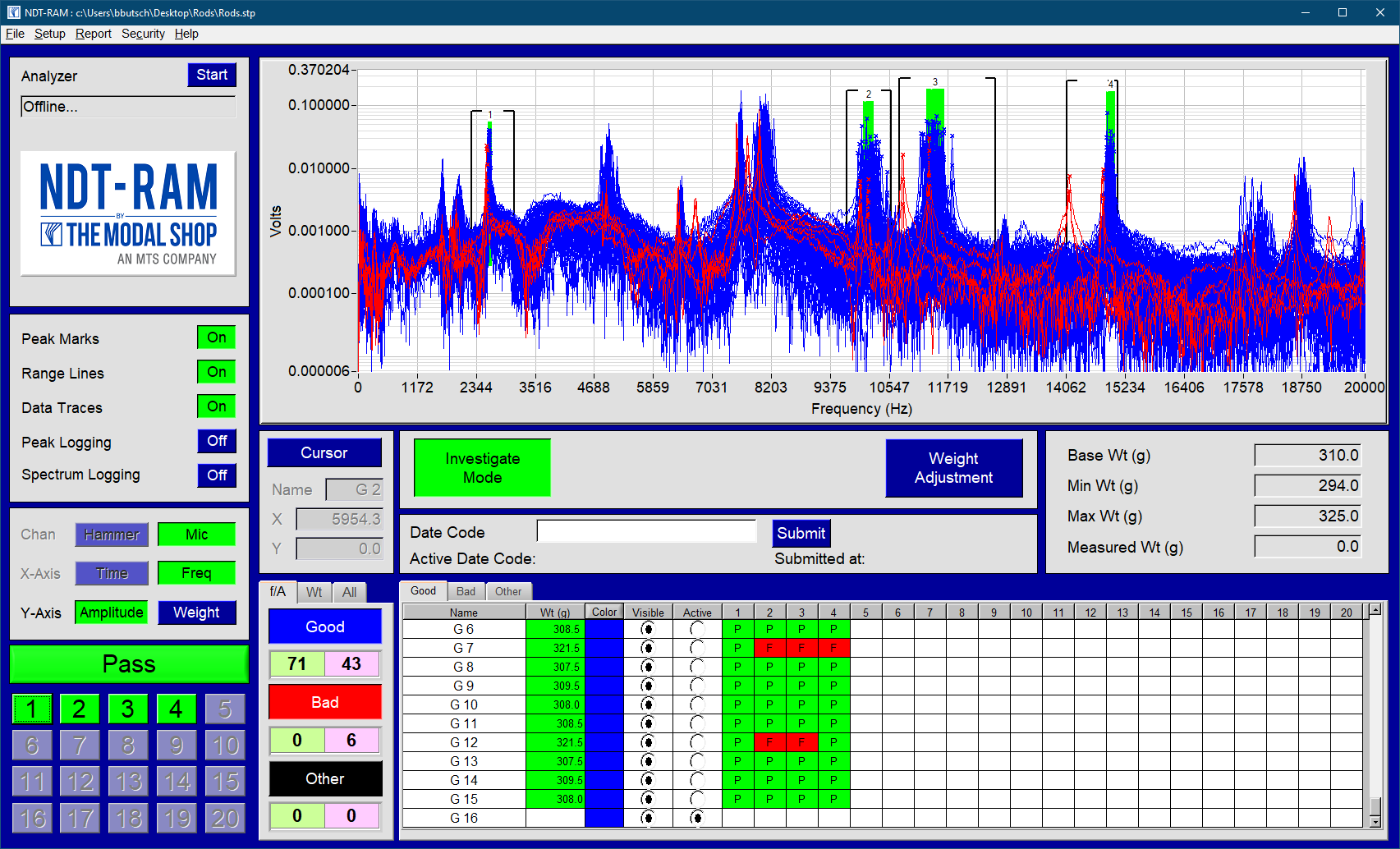Enter Investigate Mode

[x=482, y=468]
